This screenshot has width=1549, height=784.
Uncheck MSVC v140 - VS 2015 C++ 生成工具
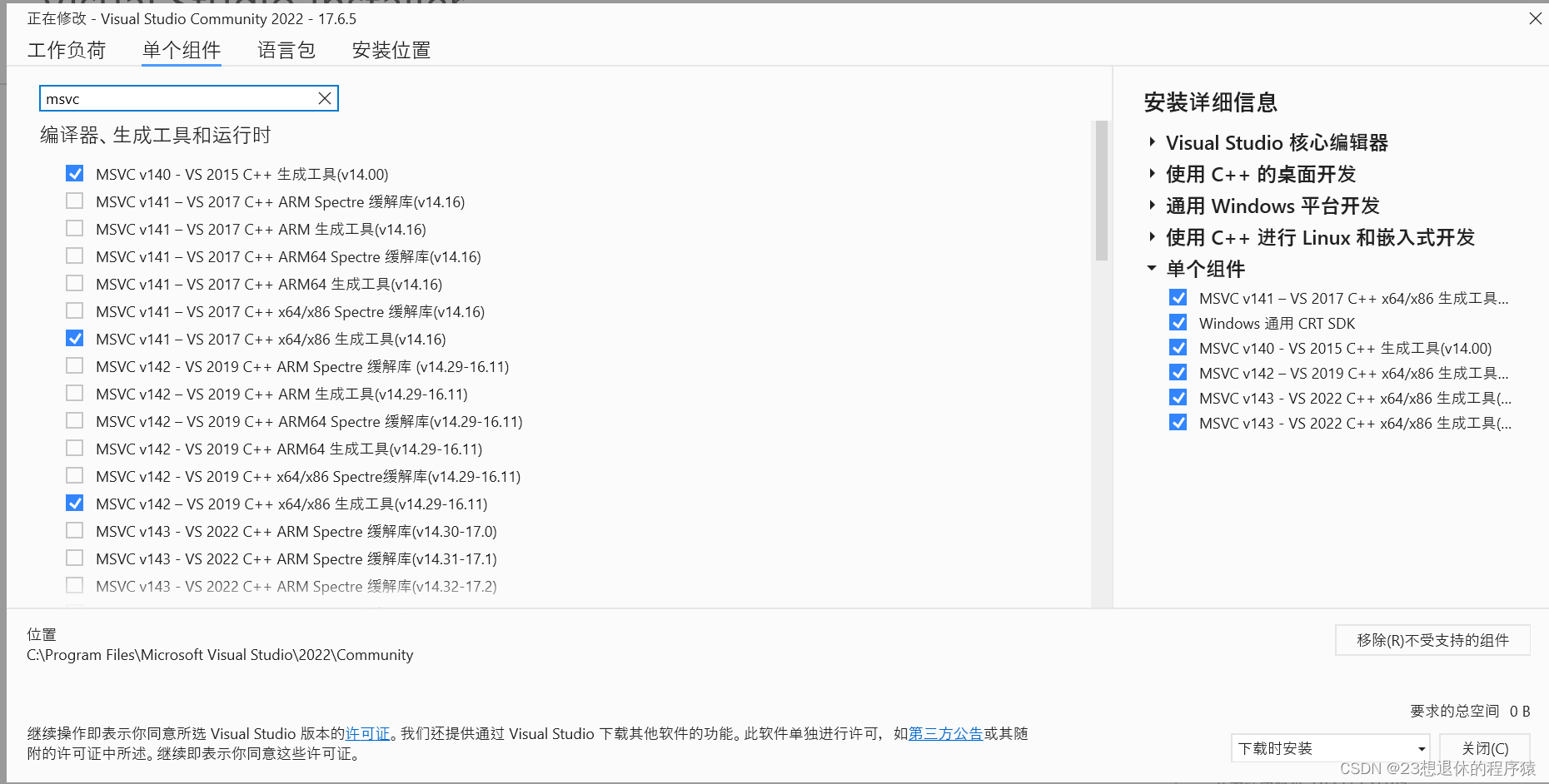tap(74, 173)
